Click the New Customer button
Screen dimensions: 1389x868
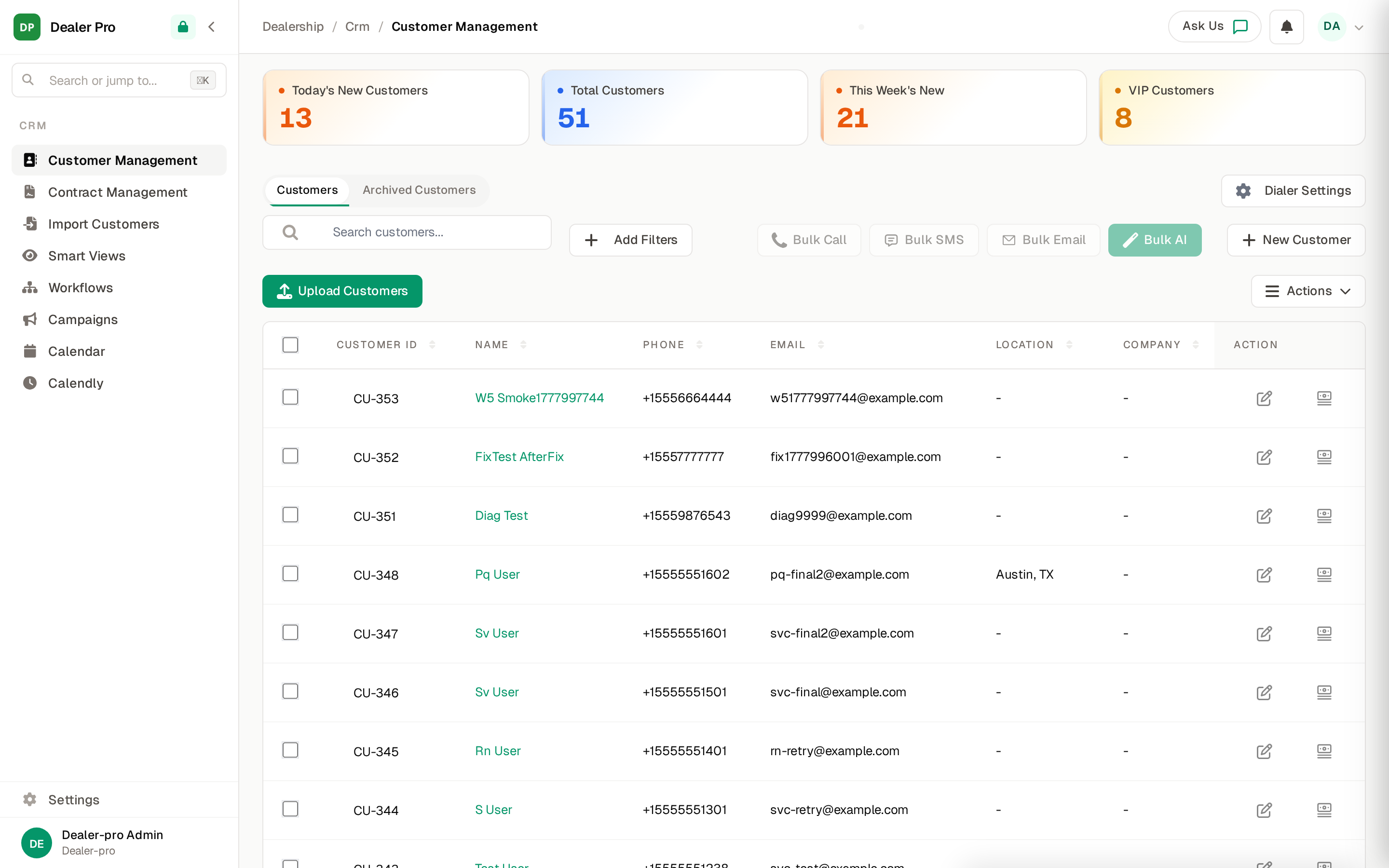(x=1295, y=240)
